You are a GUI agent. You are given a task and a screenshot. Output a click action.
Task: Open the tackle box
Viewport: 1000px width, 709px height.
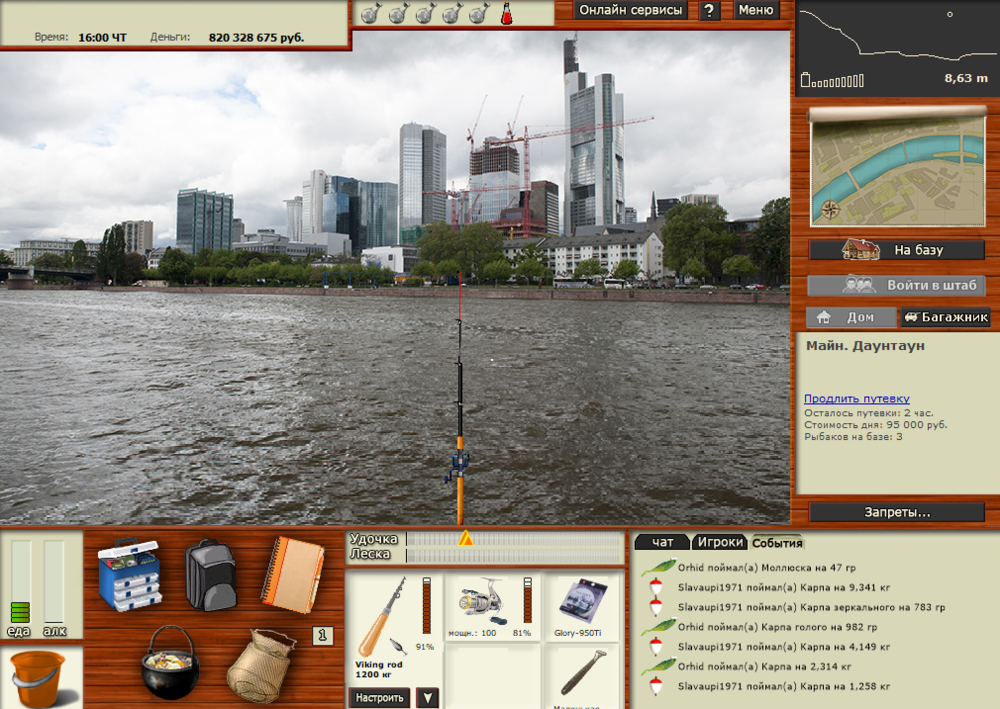(129, 574)
